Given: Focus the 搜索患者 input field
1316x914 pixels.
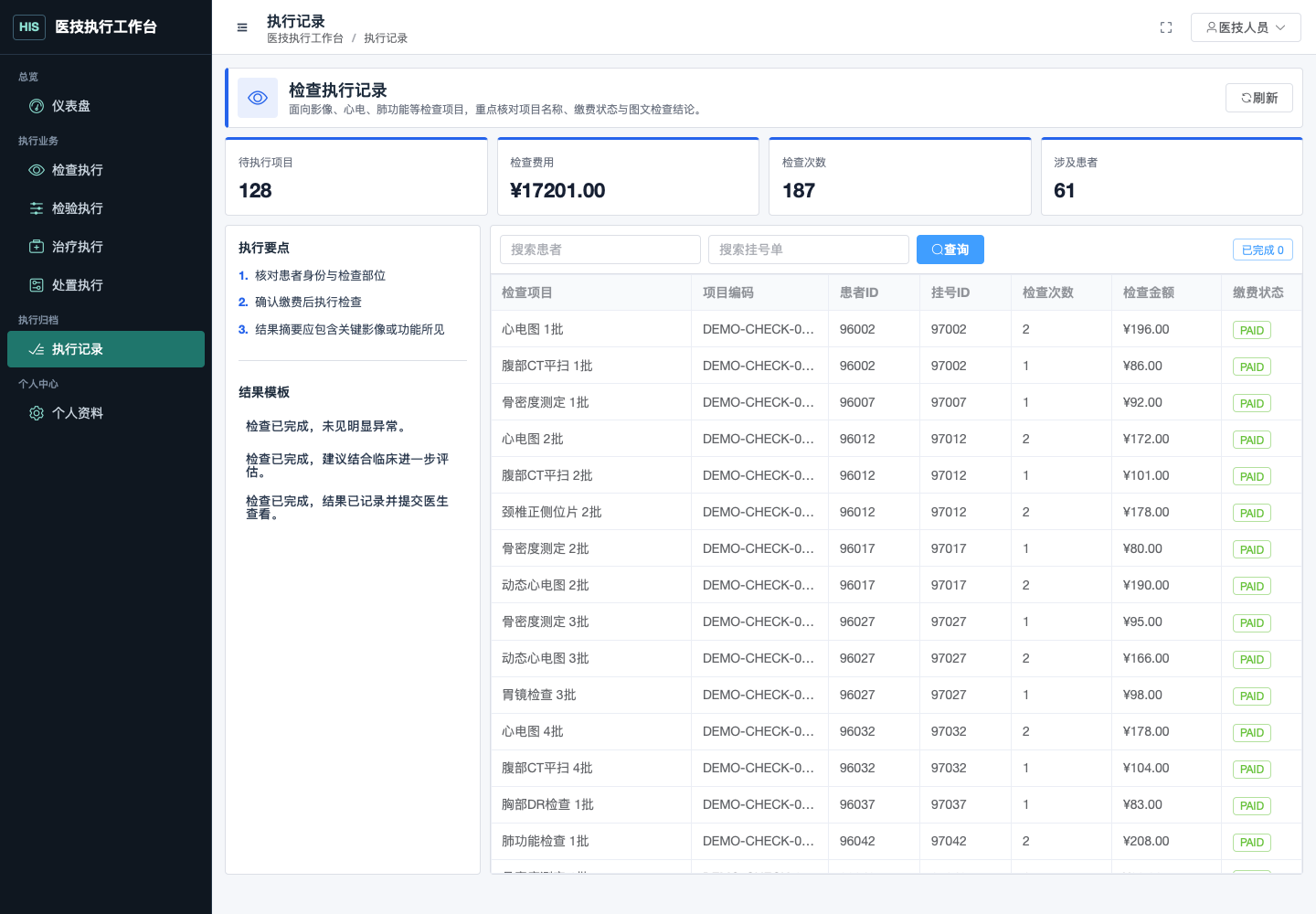Looking at the screenshot, I should click(600, 250).
